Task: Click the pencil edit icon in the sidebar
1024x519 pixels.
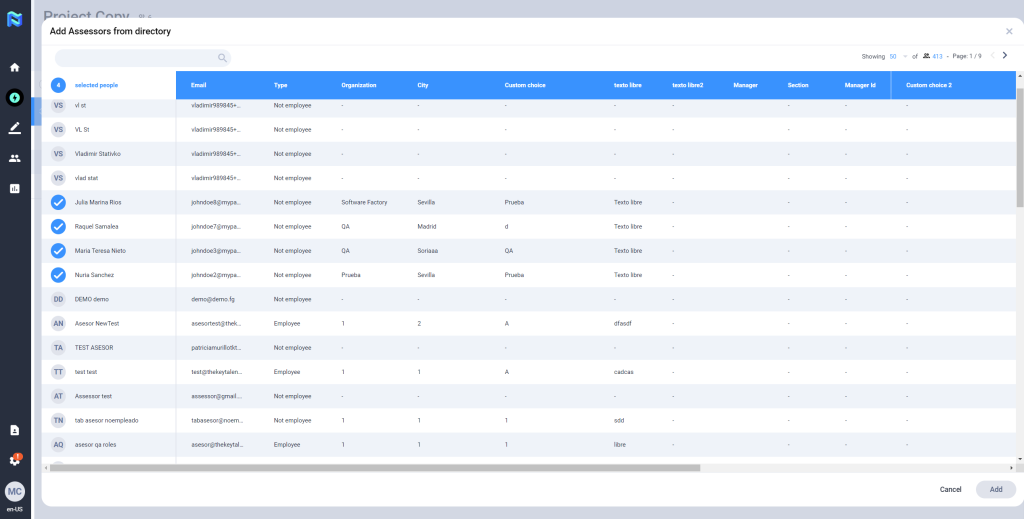Action: click(x=14, y=127)
